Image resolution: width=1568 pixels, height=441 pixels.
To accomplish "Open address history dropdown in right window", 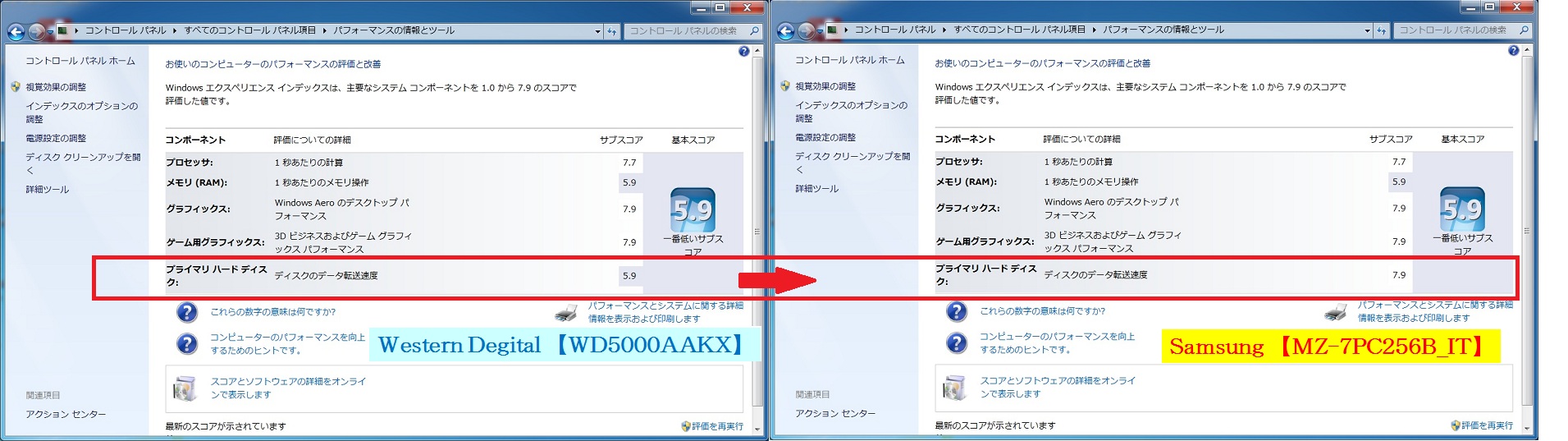I will tap(1367, 31).
